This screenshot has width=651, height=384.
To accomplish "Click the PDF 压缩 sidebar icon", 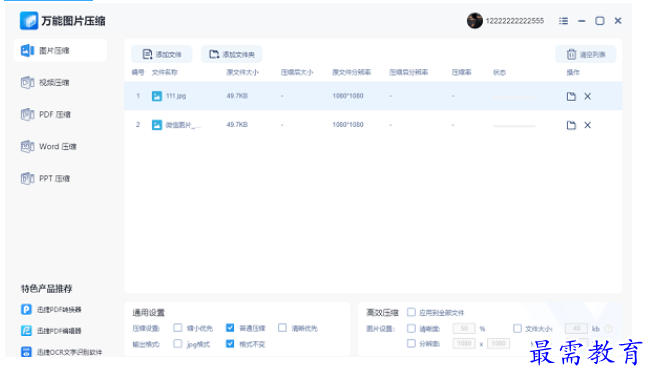I will (28, 115).
